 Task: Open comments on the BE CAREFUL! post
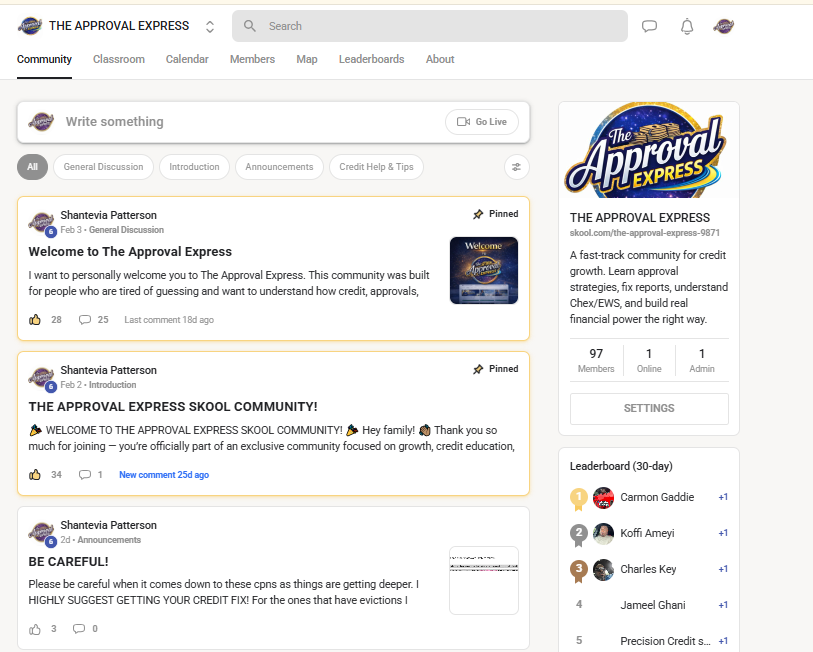tap(79, 629)
